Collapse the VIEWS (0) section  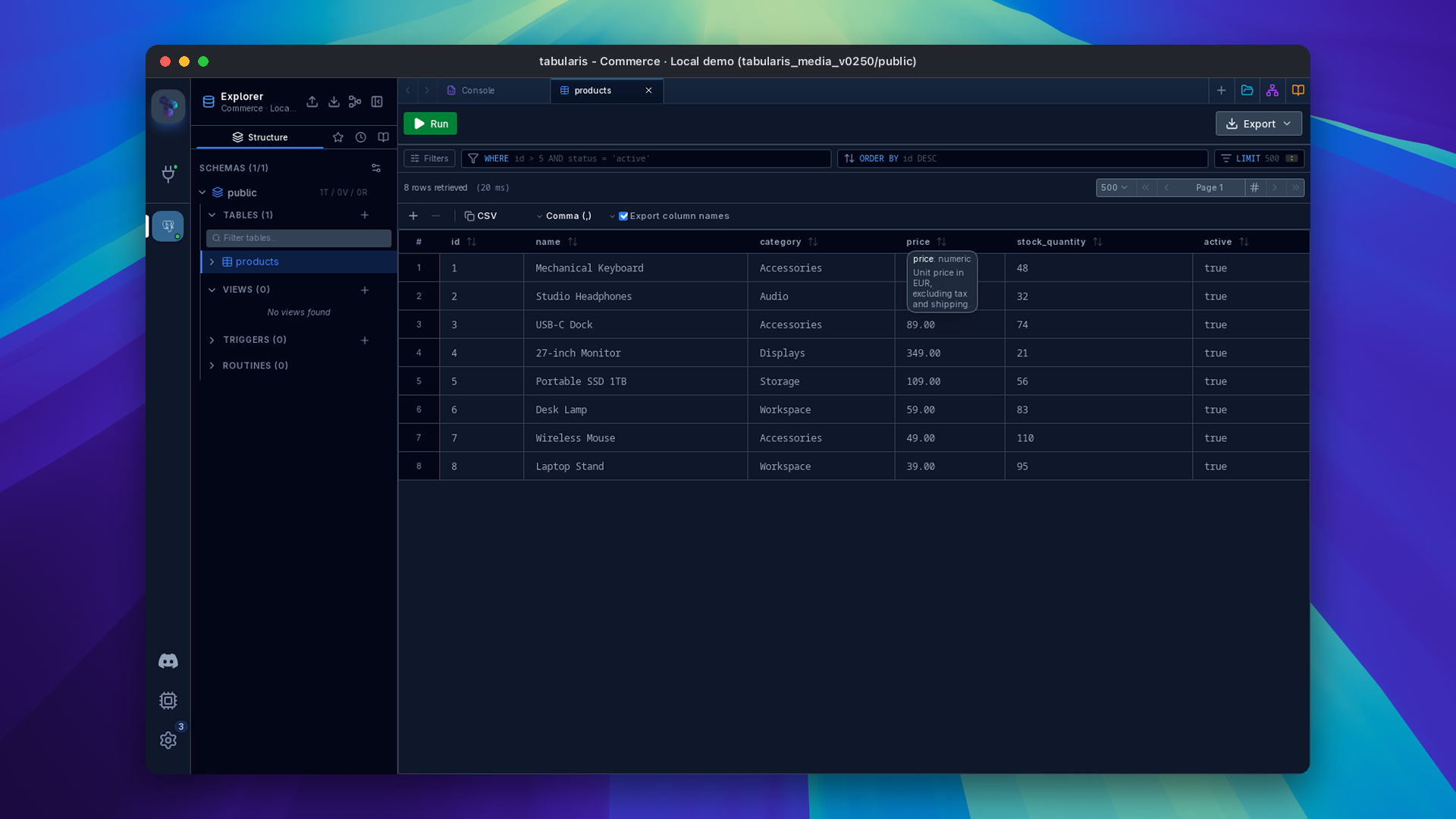click(212, 290)
